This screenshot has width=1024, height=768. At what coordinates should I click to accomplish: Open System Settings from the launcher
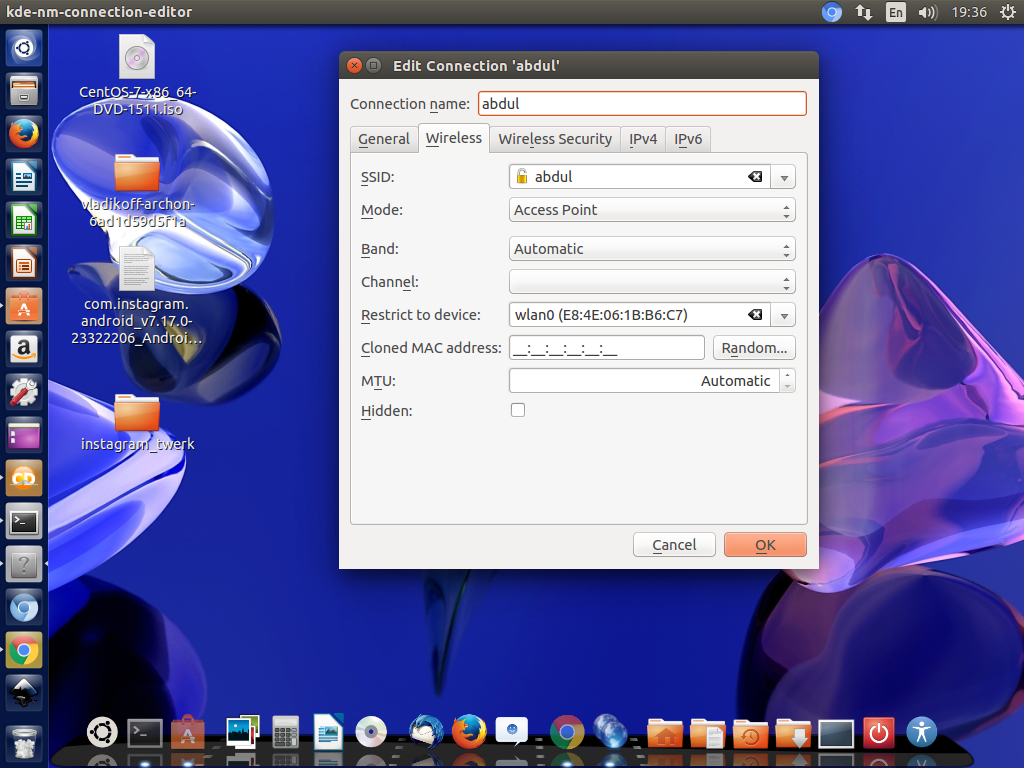coord(24,392)
